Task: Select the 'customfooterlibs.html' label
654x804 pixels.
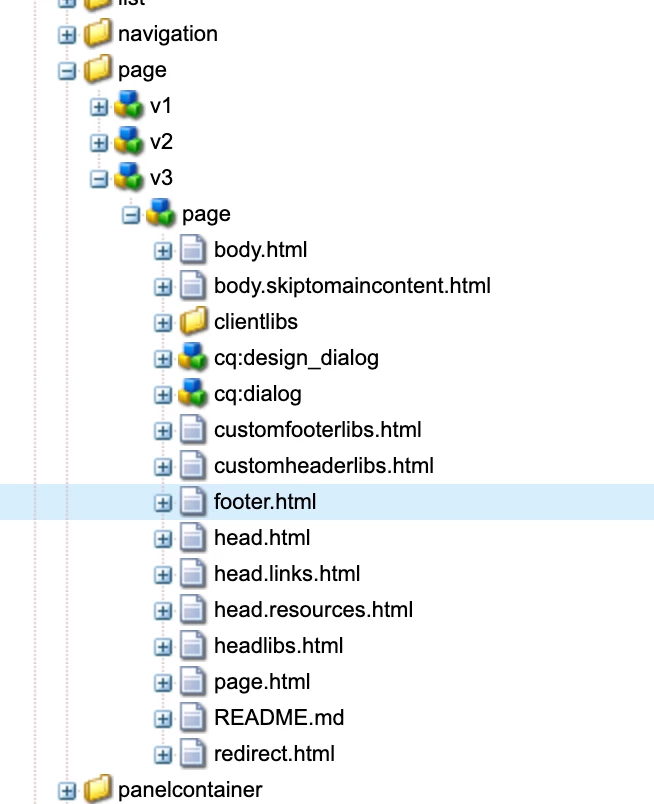Action: (x=318, y=430)
